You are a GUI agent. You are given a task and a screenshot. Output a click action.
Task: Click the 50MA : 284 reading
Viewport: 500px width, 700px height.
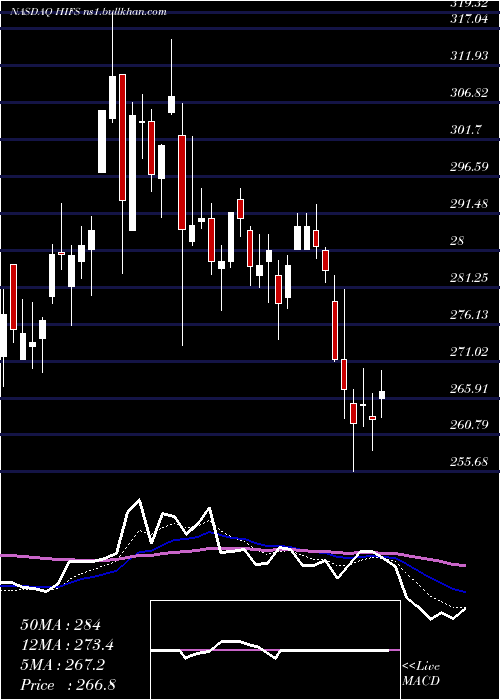[x=61, y=625]
